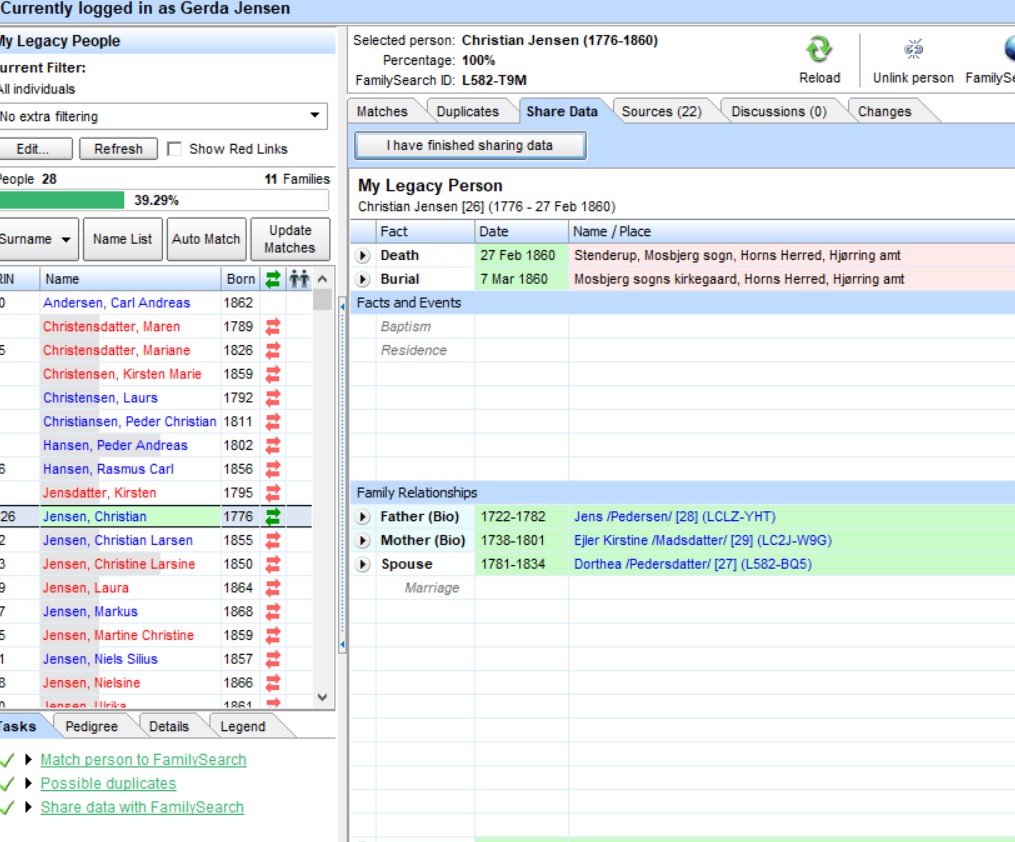Open the Sources (22) tab
1015x842 pixels.
tap(662, 111)
